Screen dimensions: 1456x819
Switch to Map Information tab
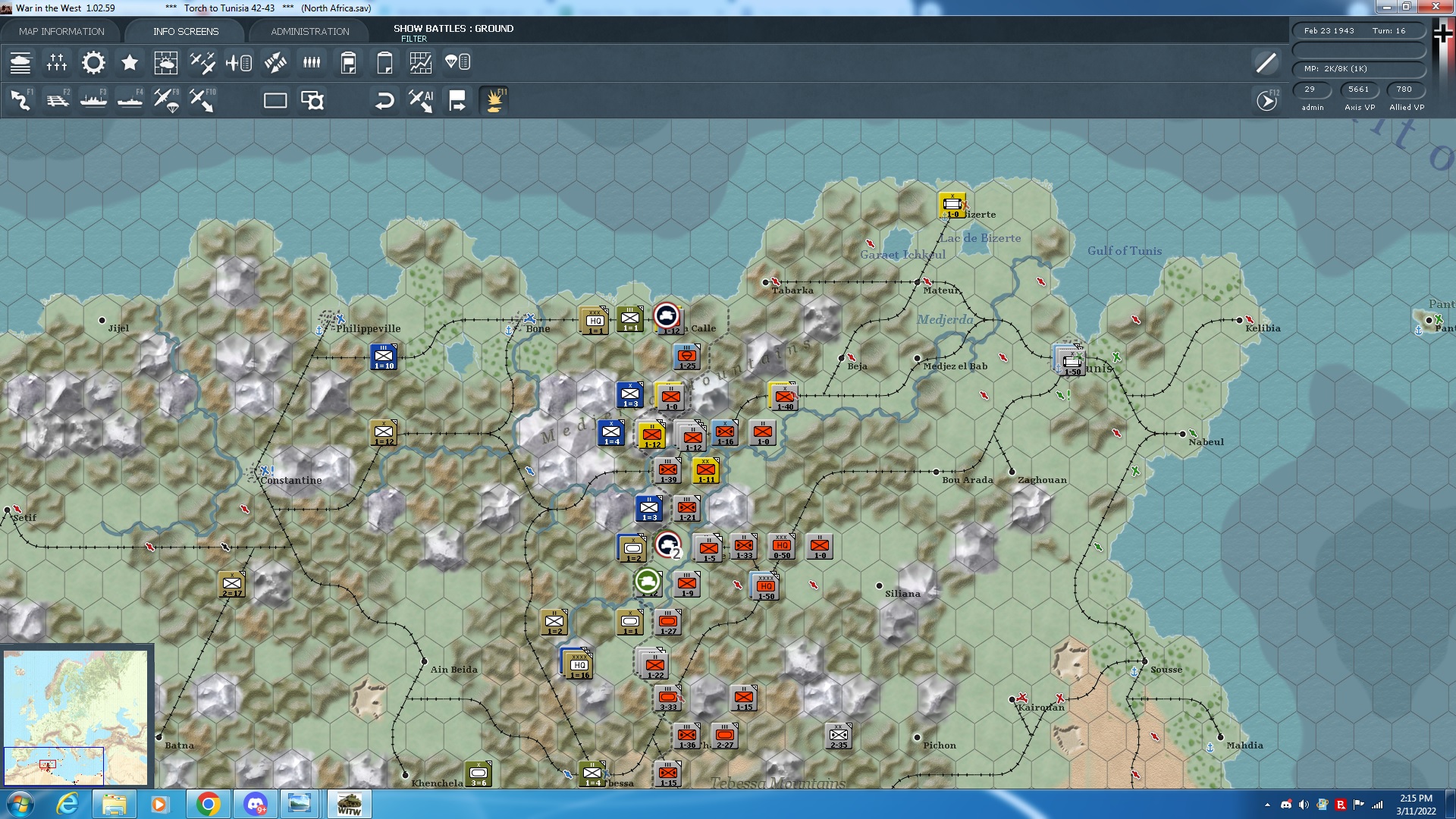coord(61,31)
